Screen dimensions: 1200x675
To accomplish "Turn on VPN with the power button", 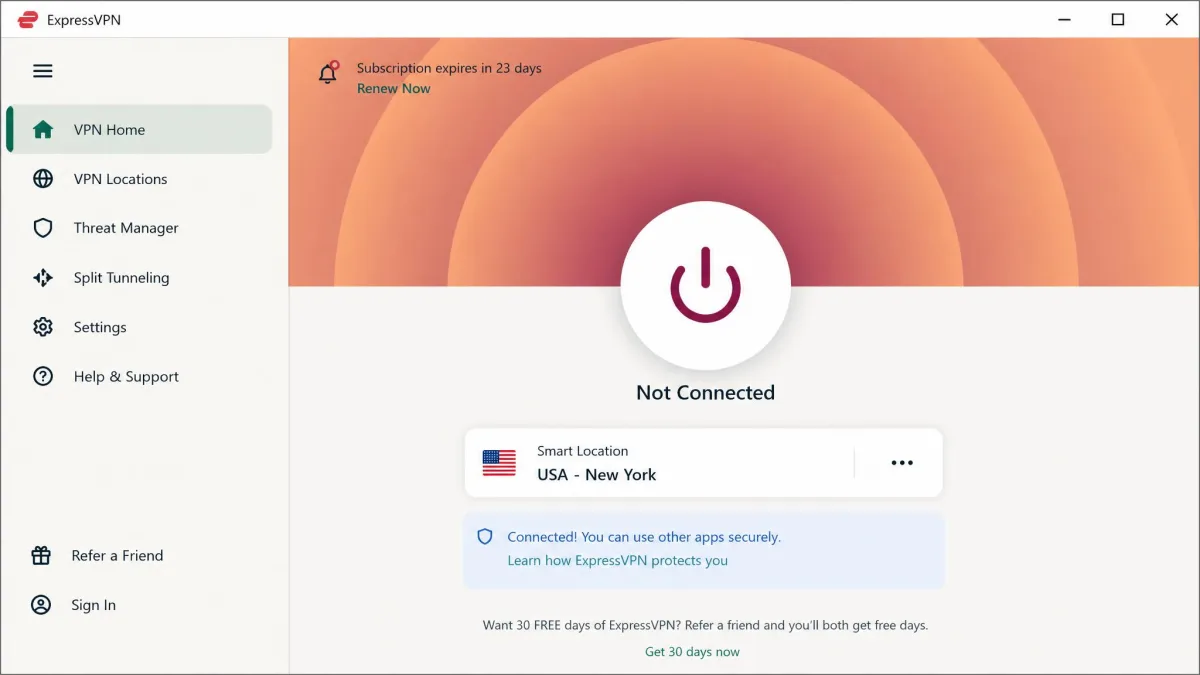I will [705, 285].
